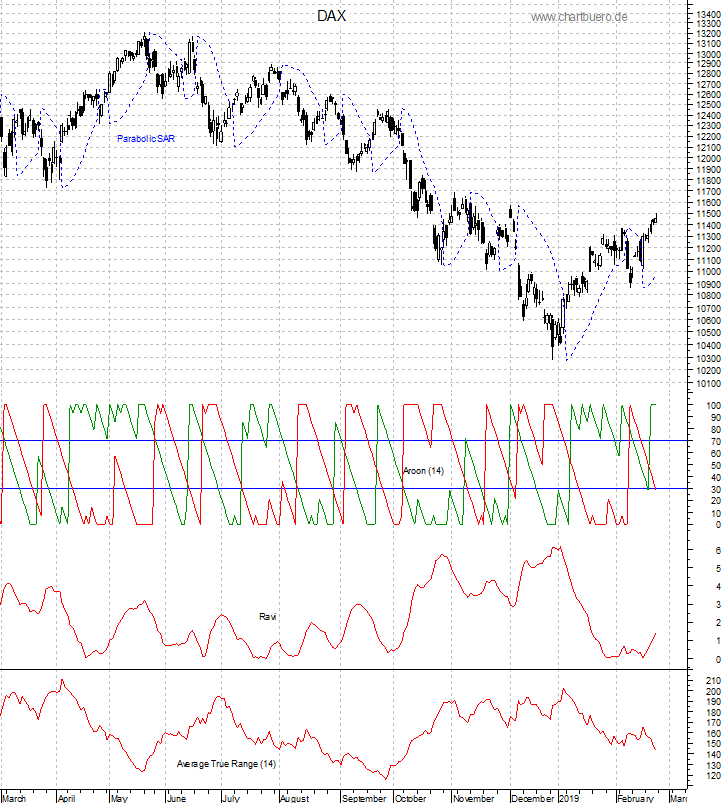Screen dimensions: 723x803
Task: Click the 10500 price axis value
Action: [x=709, y=332]
